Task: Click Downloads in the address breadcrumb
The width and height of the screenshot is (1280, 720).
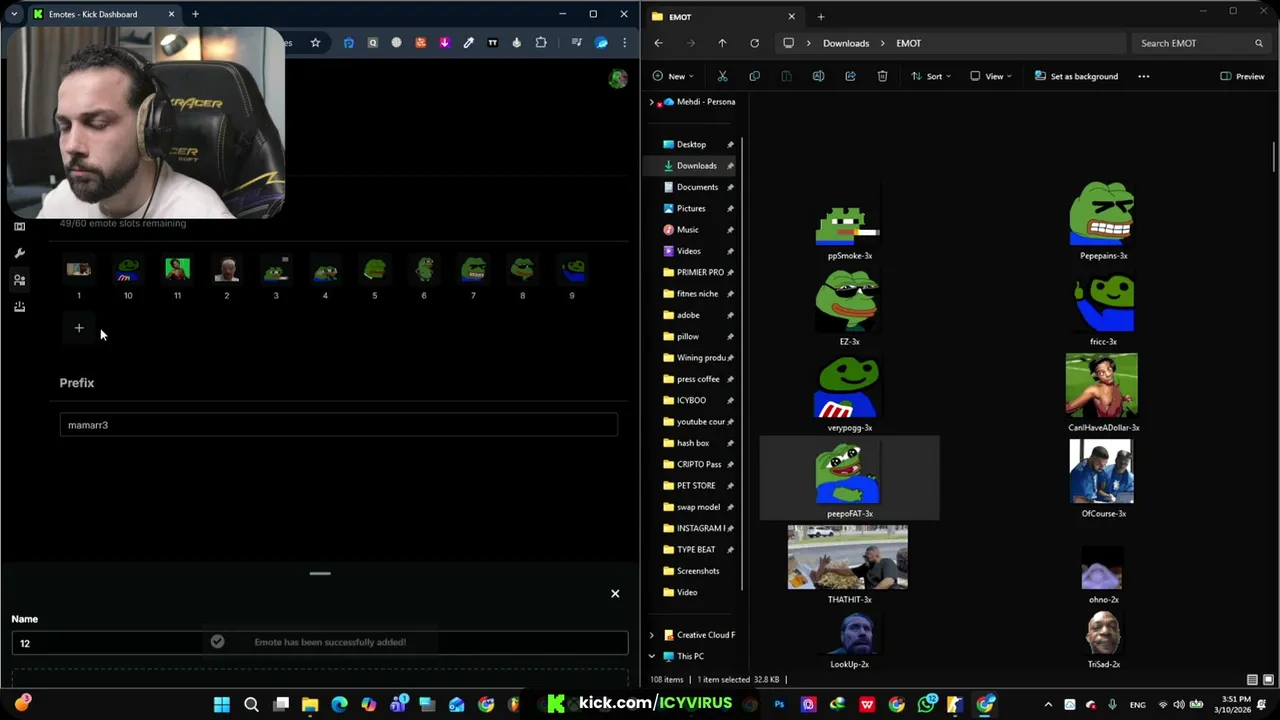Action: tap(846, 43)
